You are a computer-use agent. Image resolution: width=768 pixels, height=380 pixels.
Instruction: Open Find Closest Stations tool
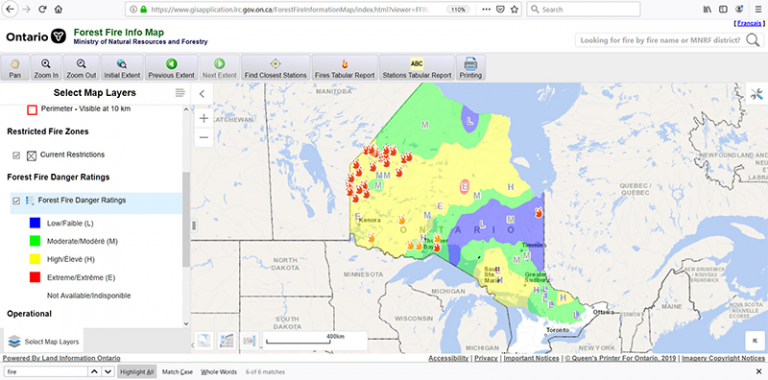[275, 68]
